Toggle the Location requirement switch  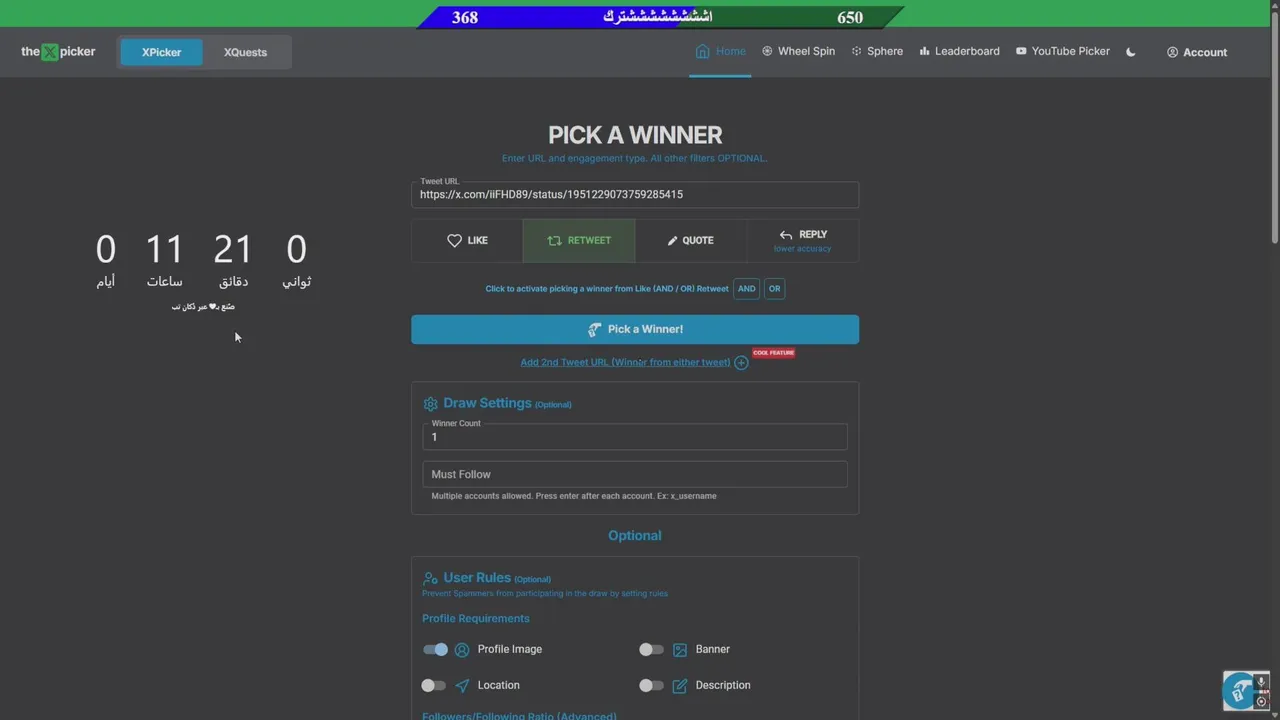[x=433, y=685]
